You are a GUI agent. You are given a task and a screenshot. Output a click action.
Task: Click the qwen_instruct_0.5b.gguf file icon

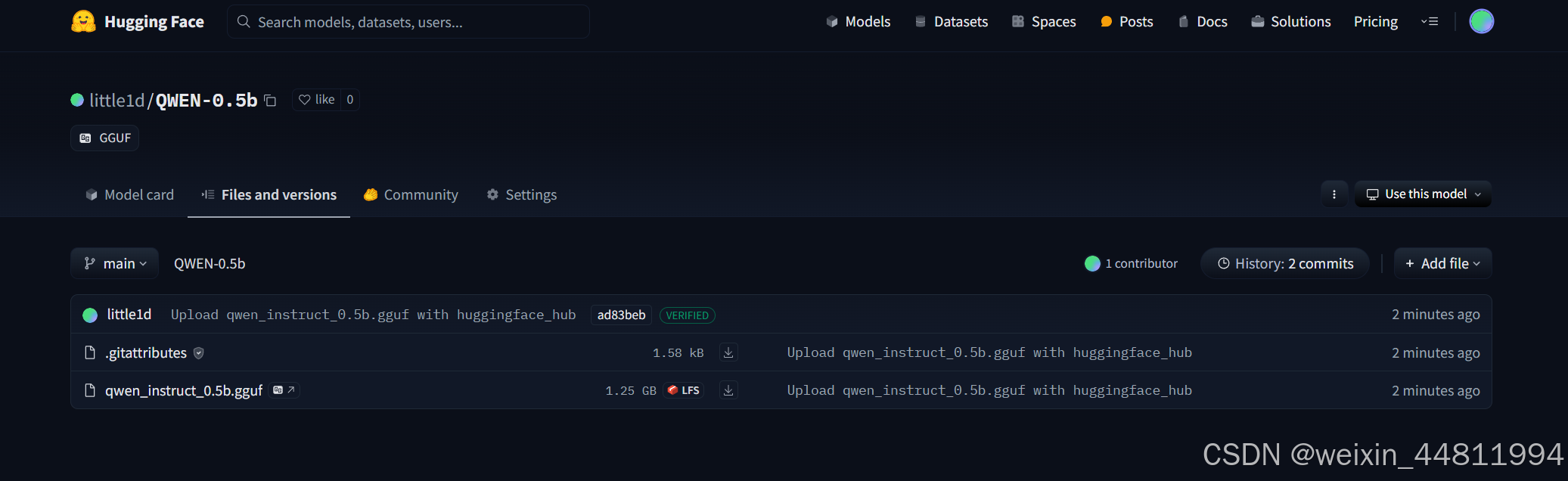tap(90, 390)
